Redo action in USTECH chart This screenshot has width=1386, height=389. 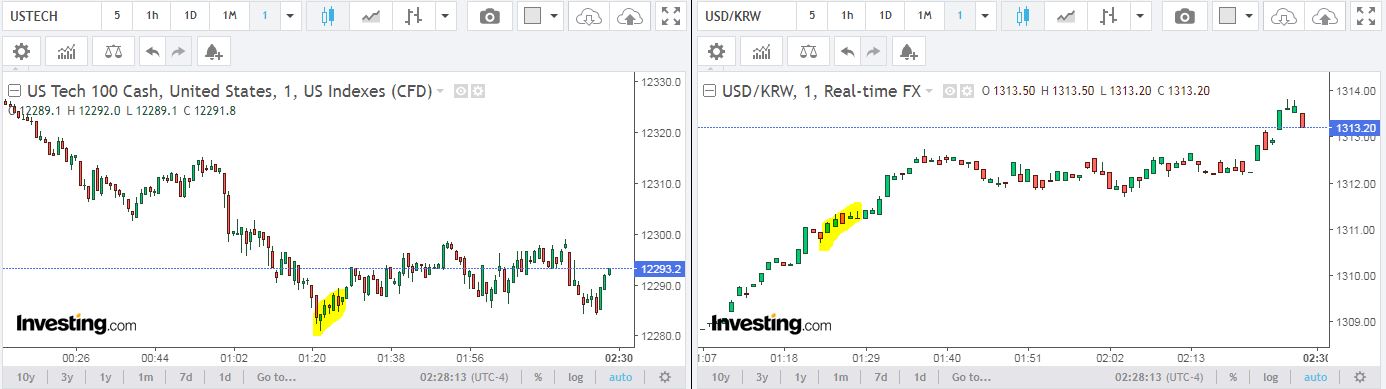(178, 52)
